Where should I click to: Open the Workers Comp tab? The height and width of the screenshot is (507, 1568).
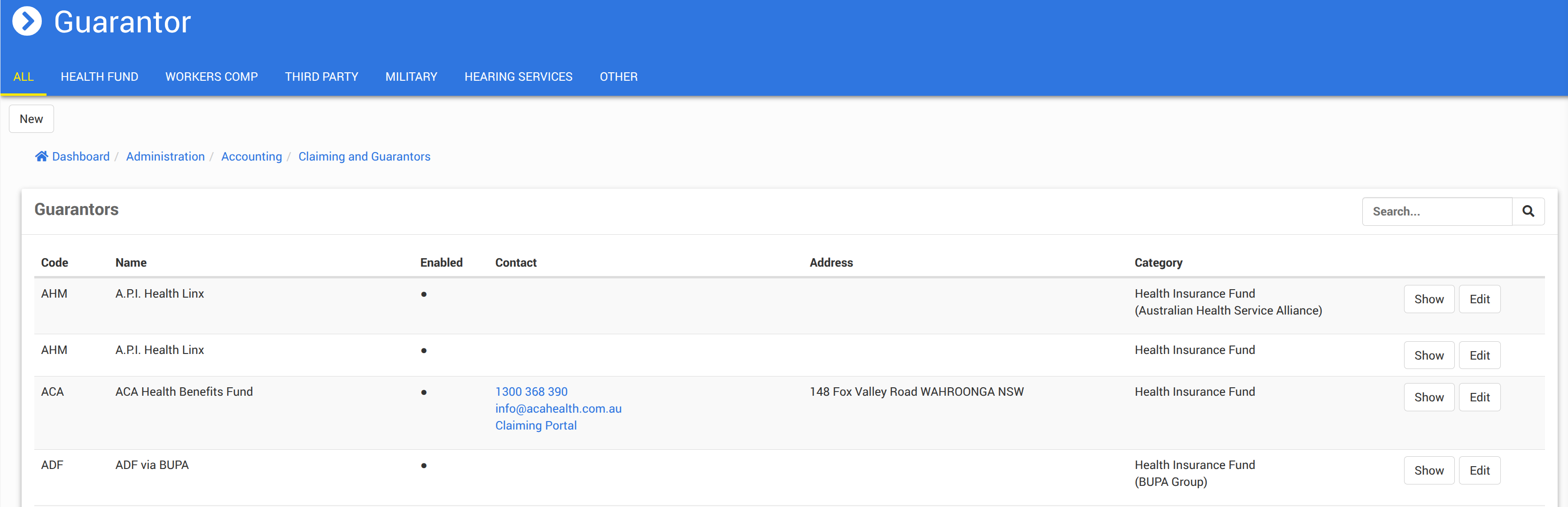tap(211, 77)
